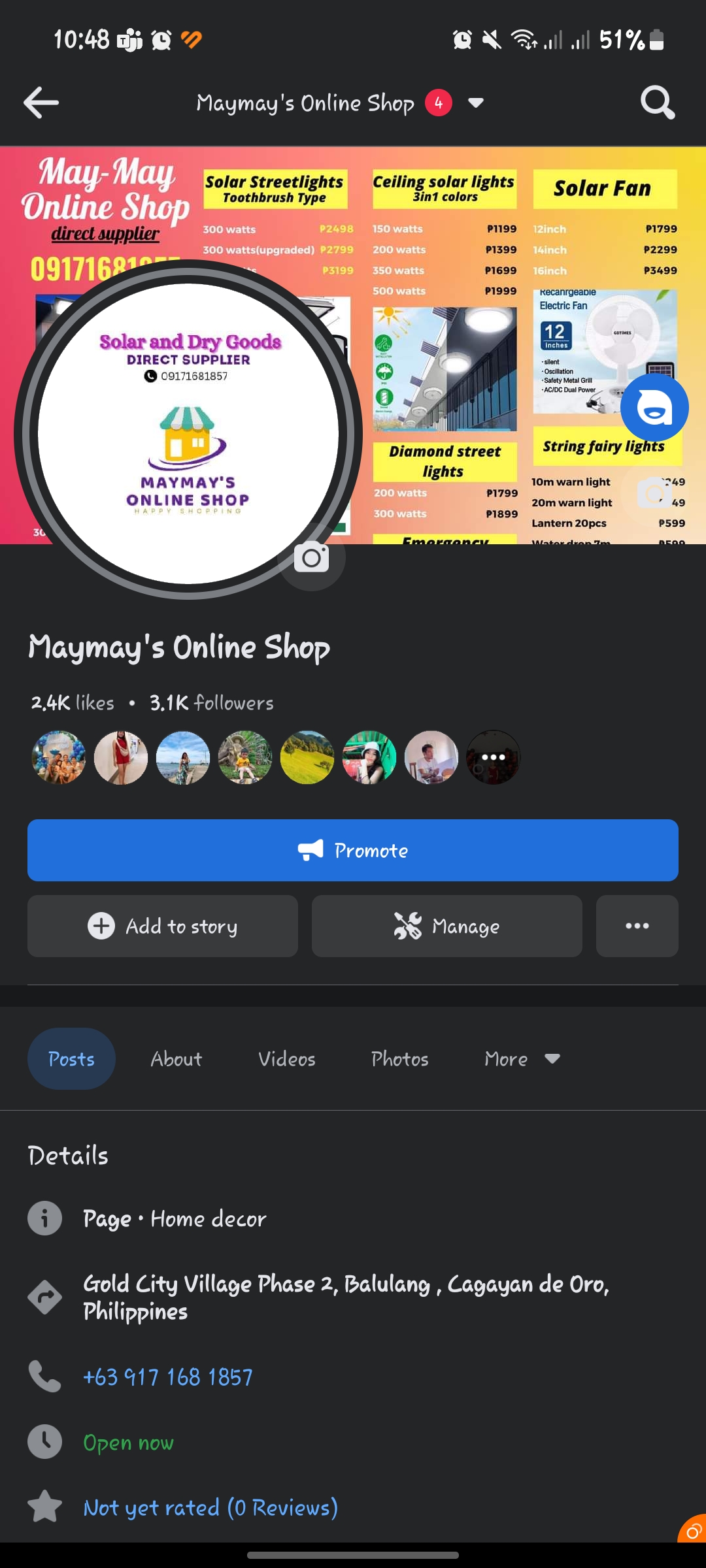Screen dimensions: 706x1568
Task: Tap Page · Home decor detail
Action: coord(175,1218)
